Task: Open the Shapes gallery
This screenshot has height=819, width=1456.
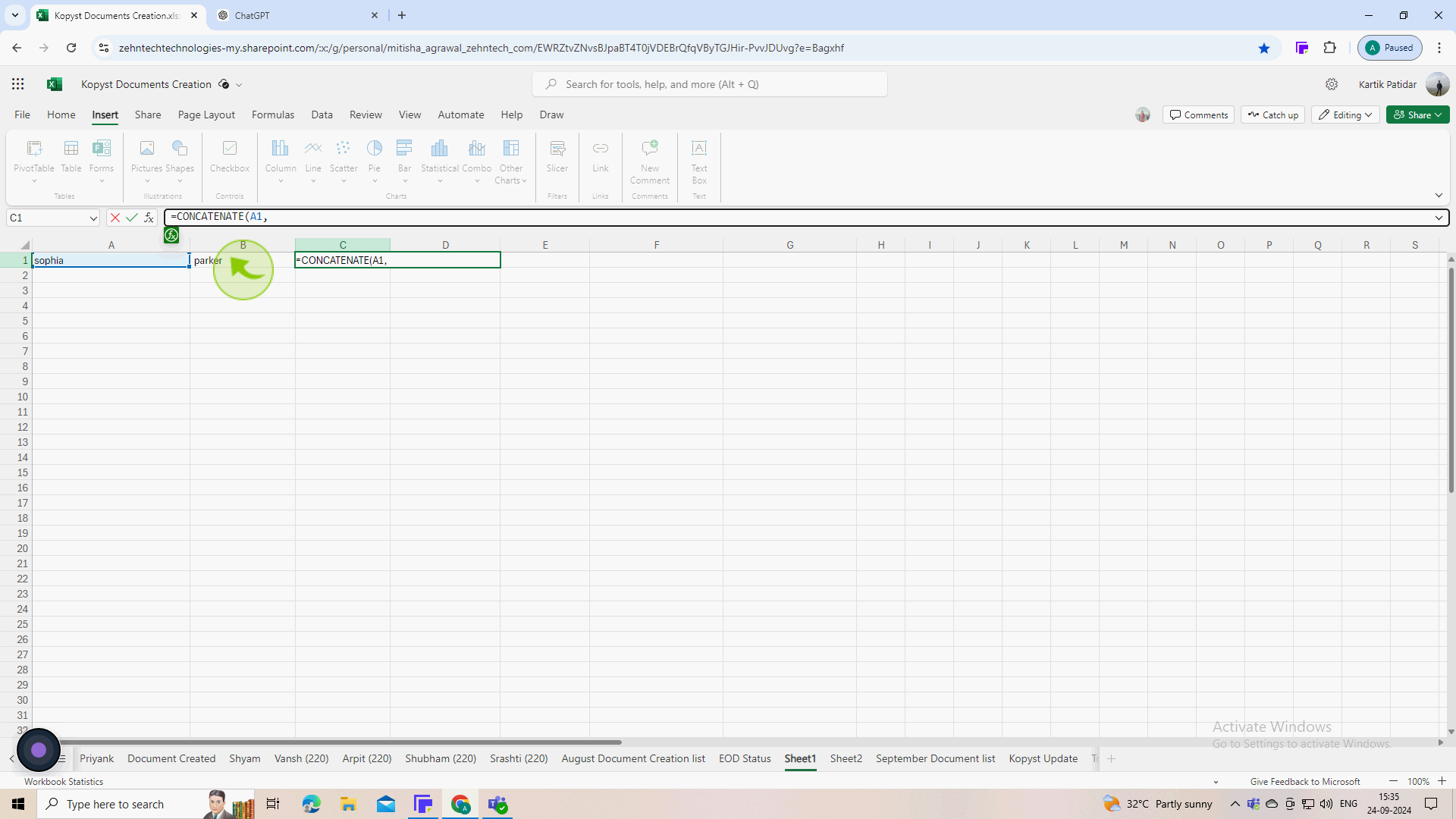Action: (x=180, y=161)
